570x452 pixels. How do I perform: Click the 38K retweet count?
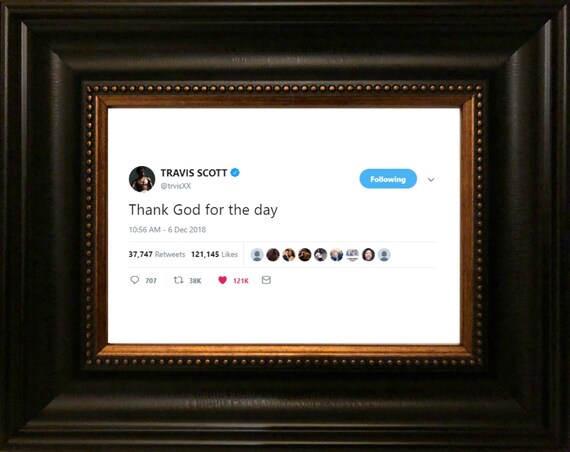(x=195, y=280)
